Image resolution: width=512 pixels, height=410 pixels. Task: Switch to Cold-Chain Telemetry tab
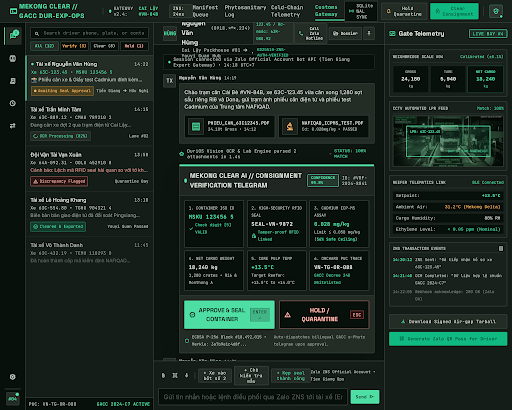(287, 11)
